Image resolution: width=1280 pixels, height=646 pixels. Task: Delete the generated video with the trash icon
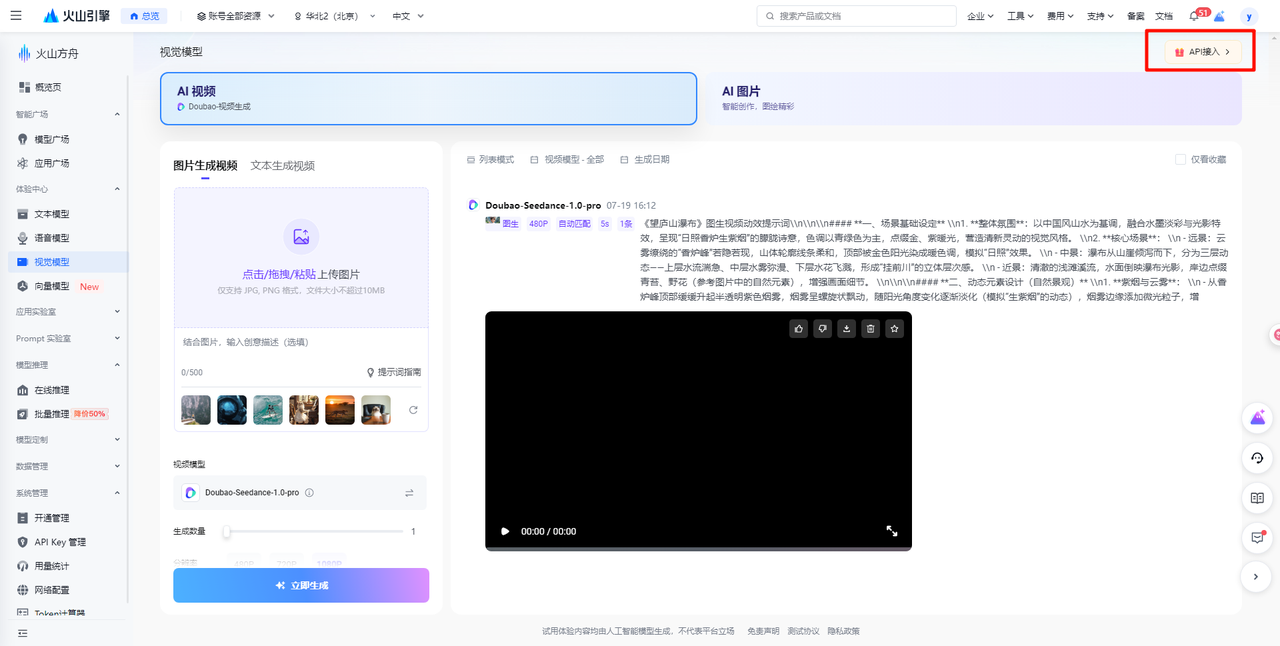pos(871,328)
